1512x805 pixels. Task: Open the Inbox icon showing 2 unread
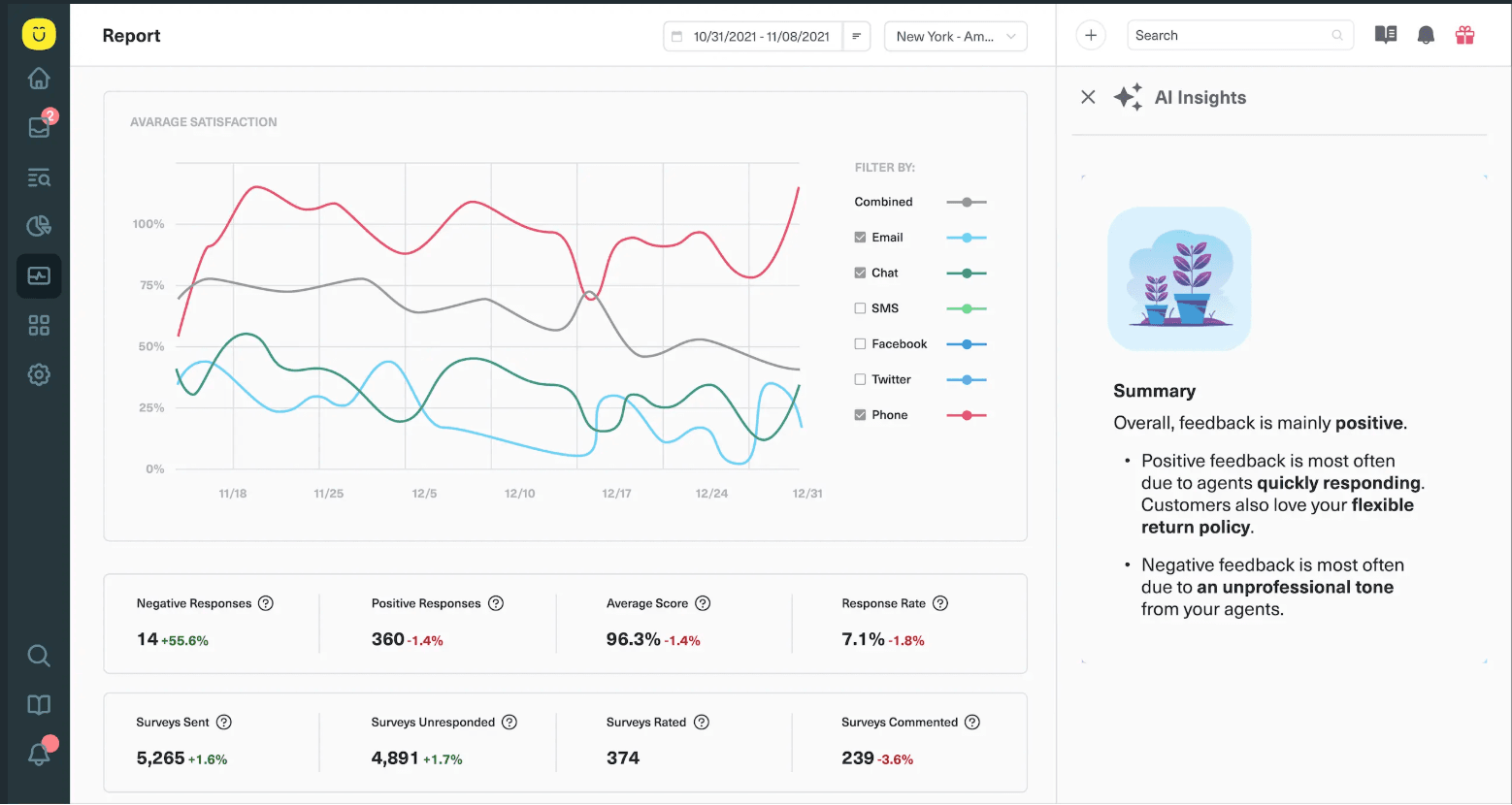click(38, 127)
